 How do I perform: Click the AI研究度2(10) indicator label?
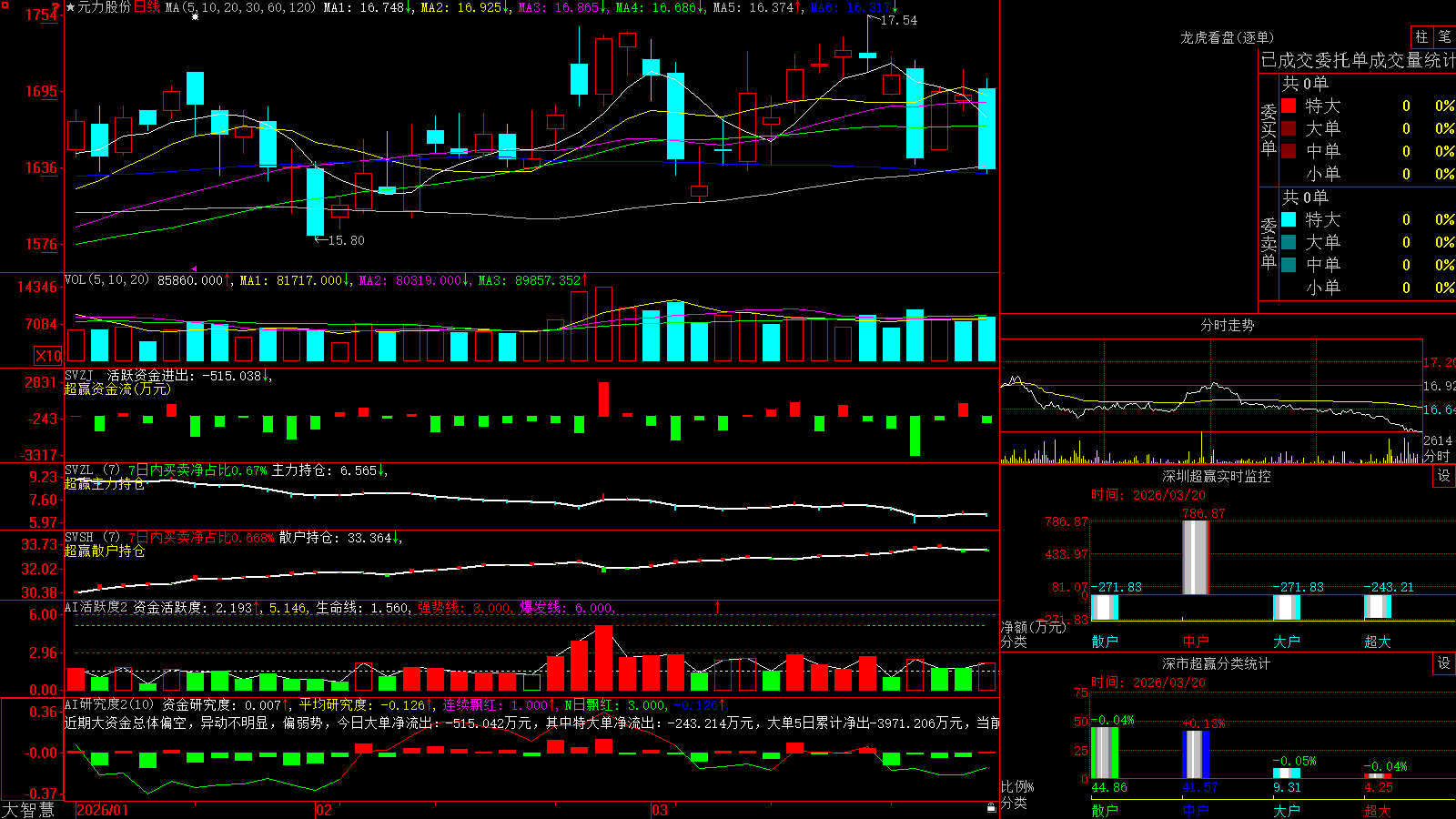tap(109, 704)
